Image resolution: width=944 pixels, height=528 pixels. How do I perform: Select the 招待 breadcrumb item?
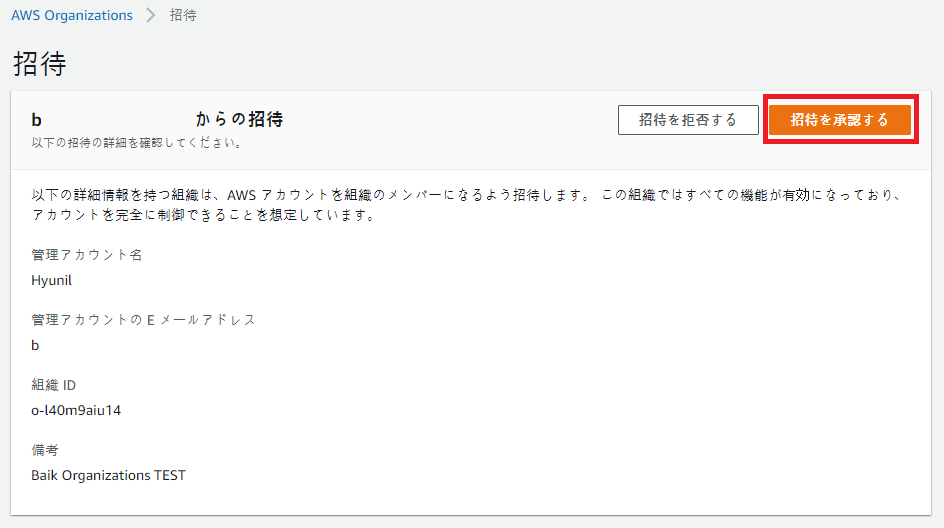click(183, 16)
